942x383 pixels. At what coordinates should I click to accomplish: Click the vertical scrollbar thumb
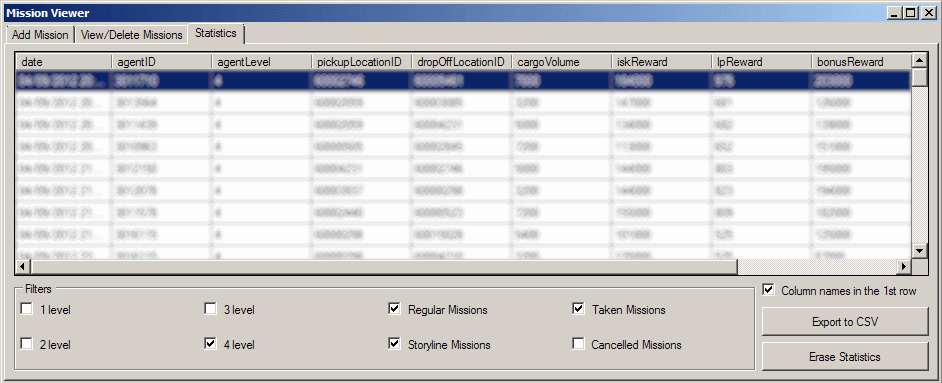click(x=919, y=77)
